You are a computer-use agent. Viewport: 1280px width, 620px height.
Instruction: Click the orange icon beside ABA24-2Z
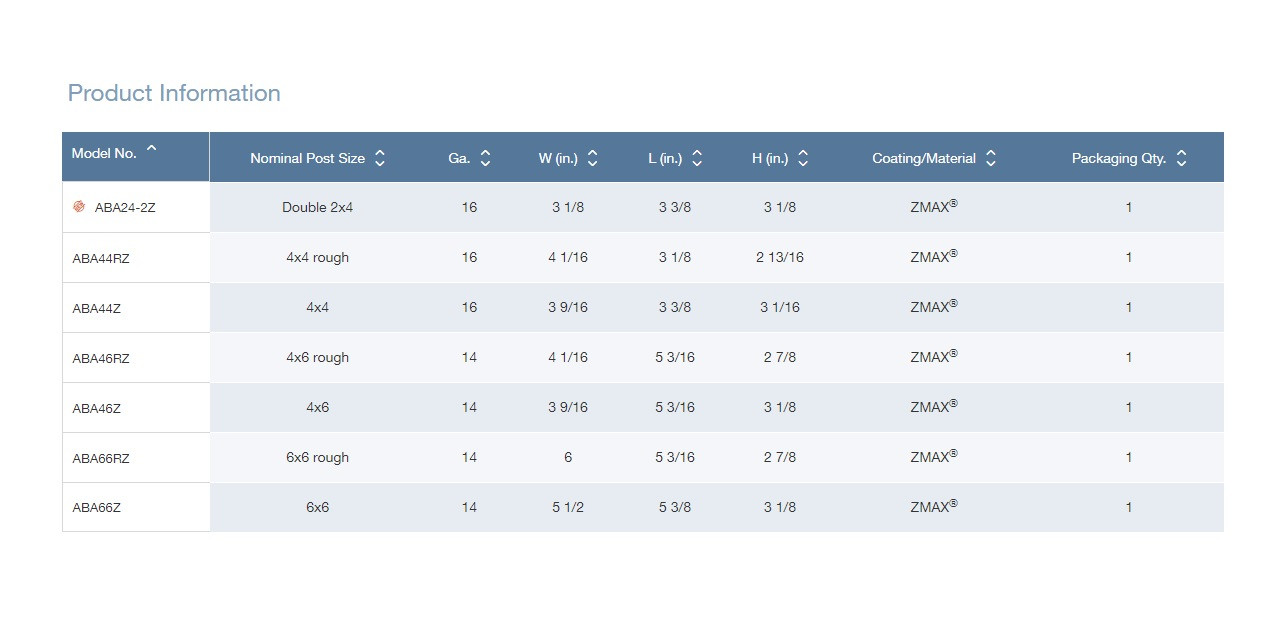[x=79, y=207]
